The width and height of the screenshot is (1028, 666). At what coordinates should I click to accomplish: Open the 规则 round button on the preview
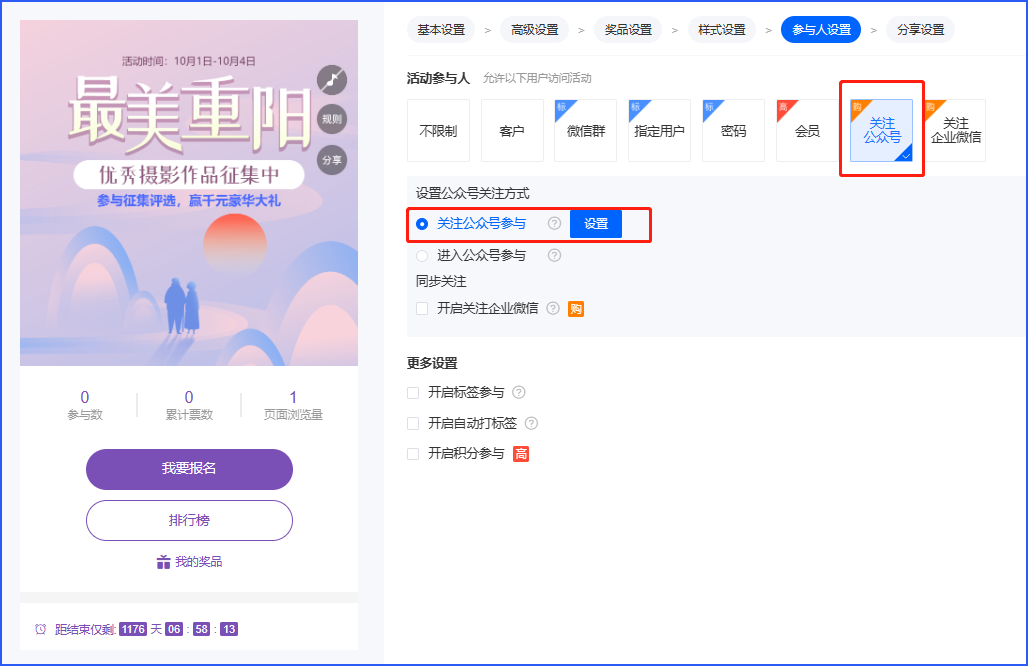(x=332, y=119)
